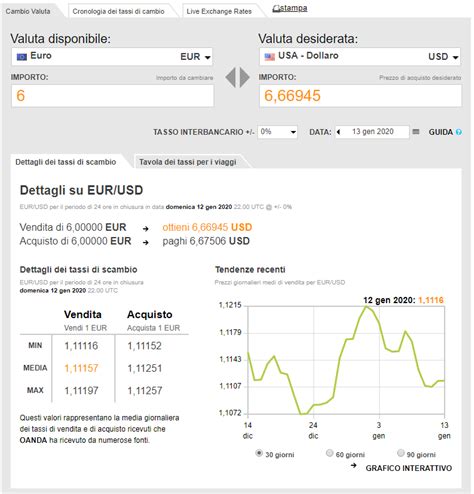The image size is (474, 494).
Task: Click the stampa print link
Action: (290, 8)
